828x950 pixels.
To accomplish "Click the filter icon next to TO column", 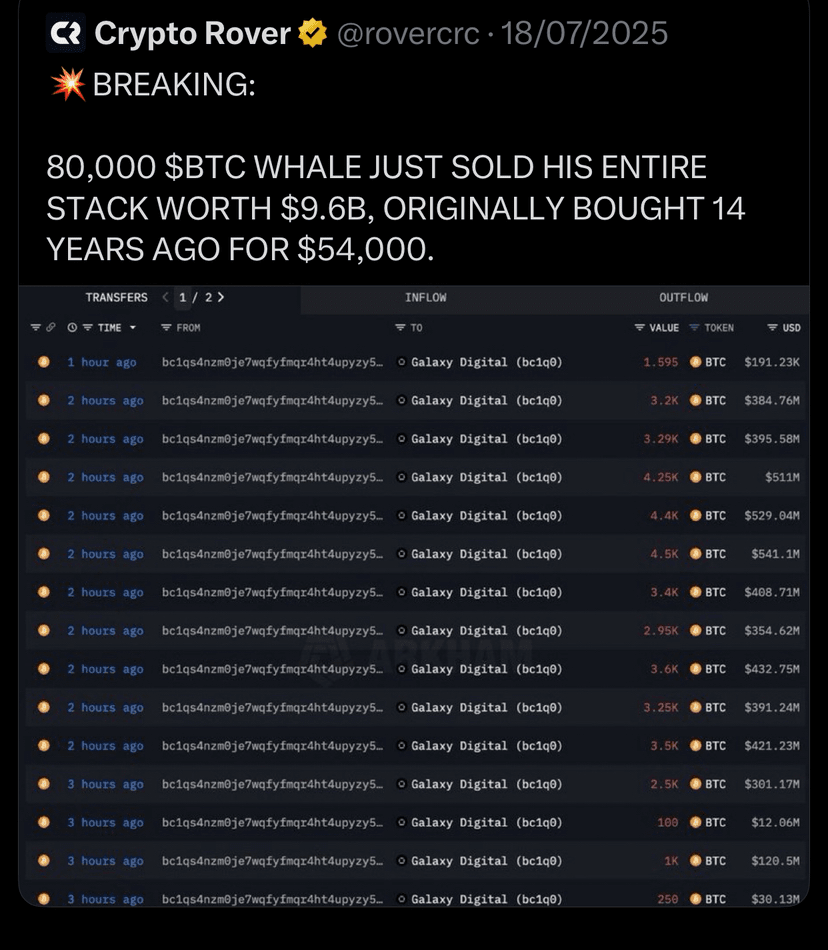I will coord(400,328).
